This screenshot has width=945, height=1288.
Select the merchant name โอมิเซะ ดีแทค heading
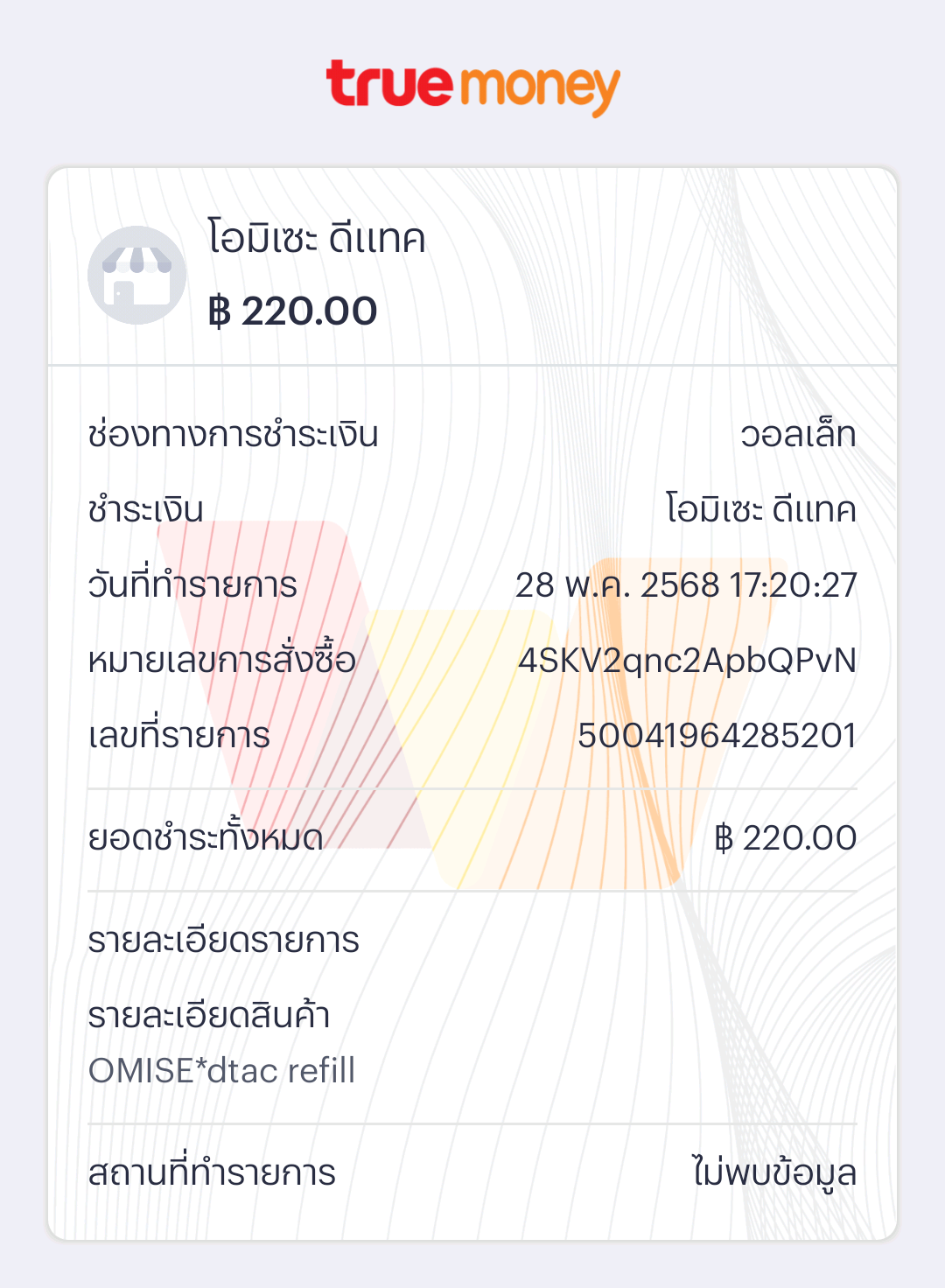(x=317, y=239)
